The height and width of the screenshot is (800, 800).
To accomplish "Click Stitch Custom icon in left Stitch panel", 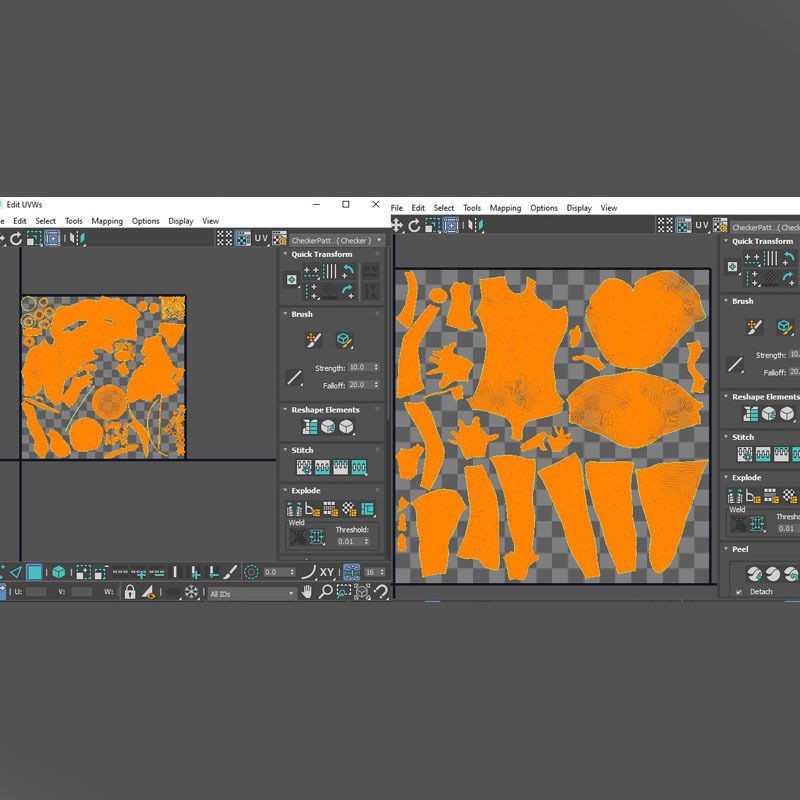I will (304, 467).
